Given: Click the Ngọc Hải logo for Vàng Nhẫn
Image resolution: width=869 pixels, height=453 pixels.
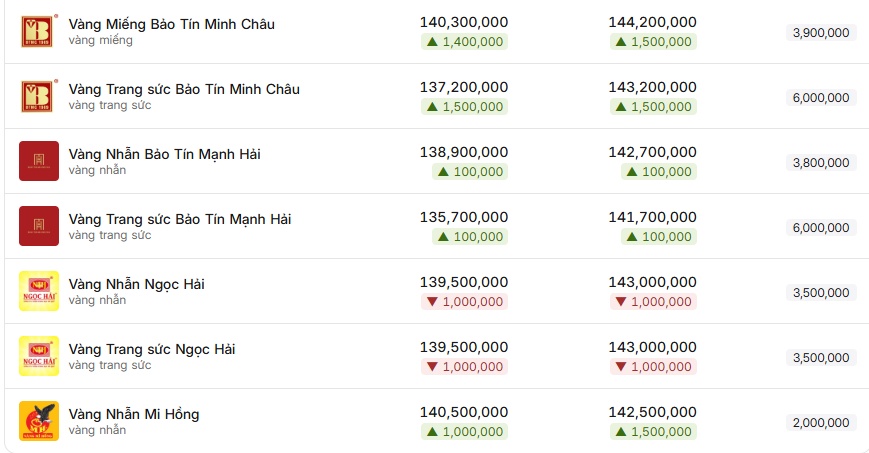Looking at the screenshot, I should [39, 291].
